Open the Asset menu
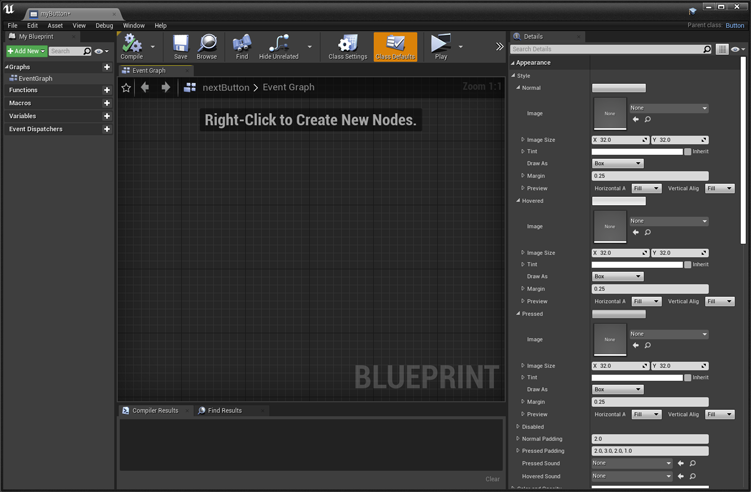Image resolution: width=751 pixels, height=492 pixels. tap(55, 25)
